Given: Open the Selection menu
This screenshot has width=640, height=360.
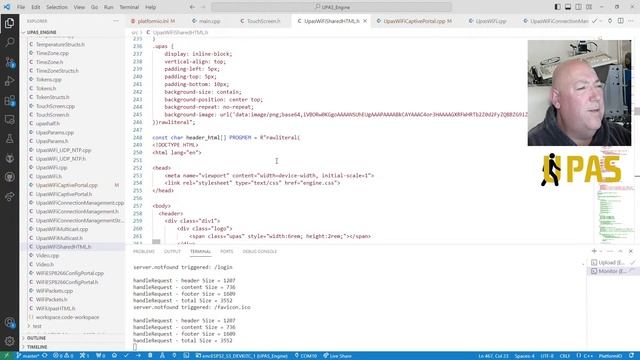Looking at the screenshot, I should [x=57, y=7].
